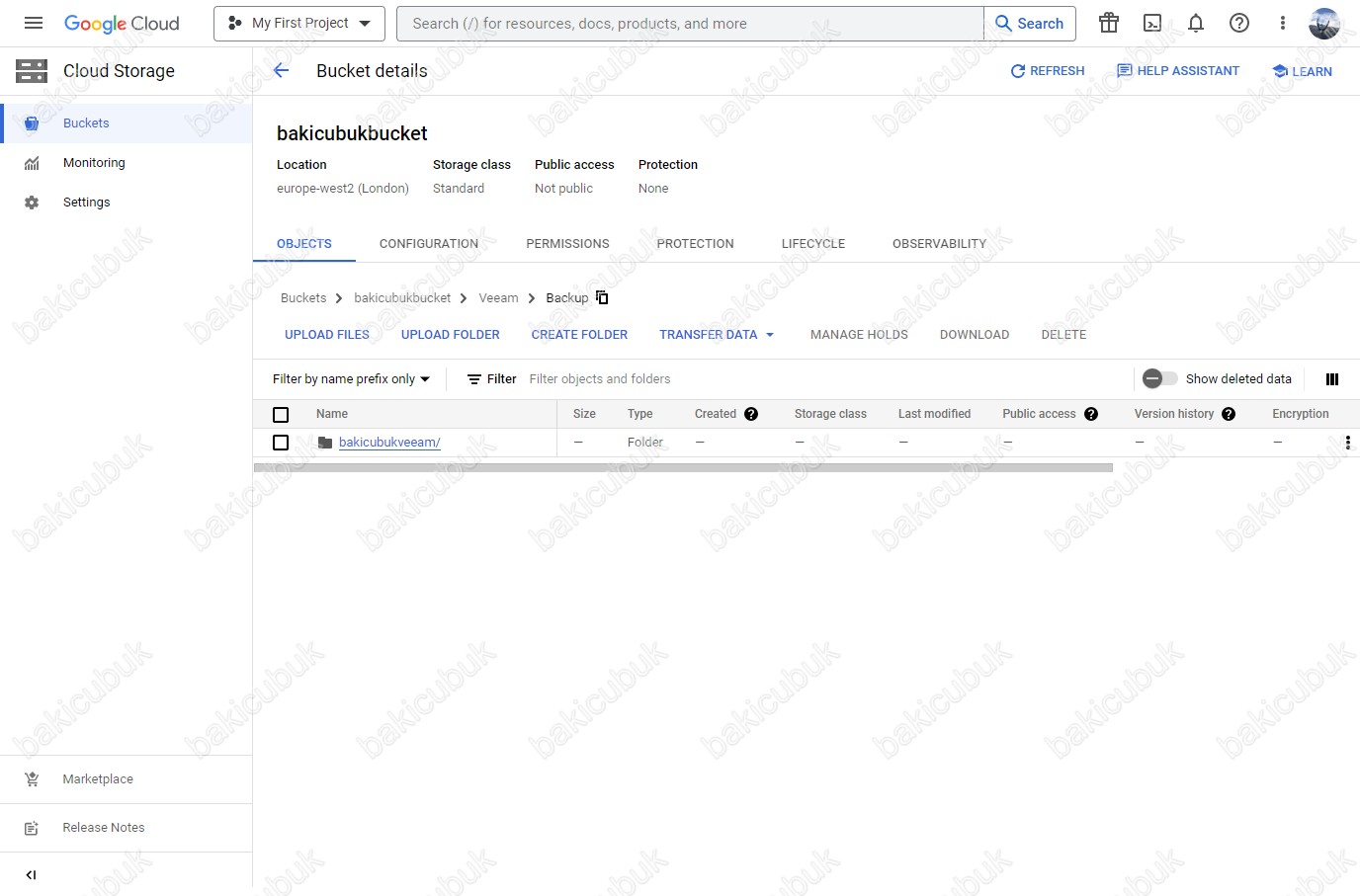Open more actions for bakicubukveeam row
The image size is (1360, 896).
[1348, 443]
